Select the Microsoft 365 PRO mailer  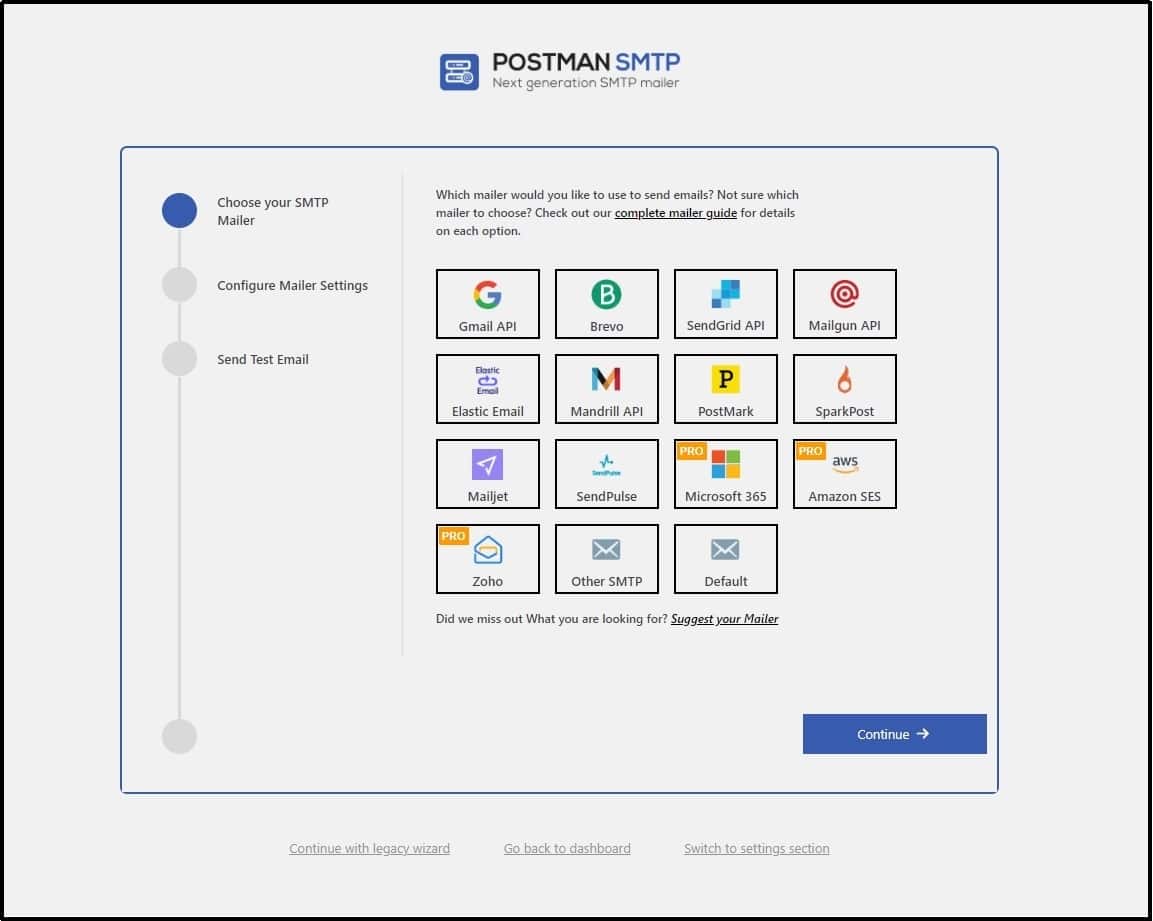(725, 473)
